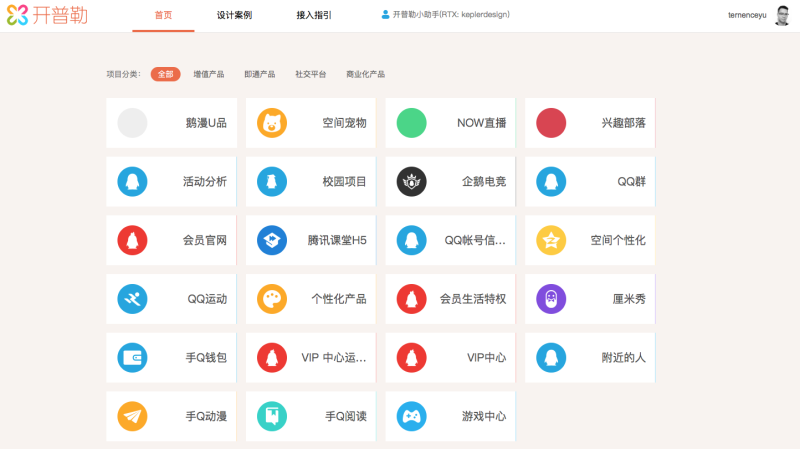
Task: Click the QQ运动 runner icon
Action: [132, 299]
